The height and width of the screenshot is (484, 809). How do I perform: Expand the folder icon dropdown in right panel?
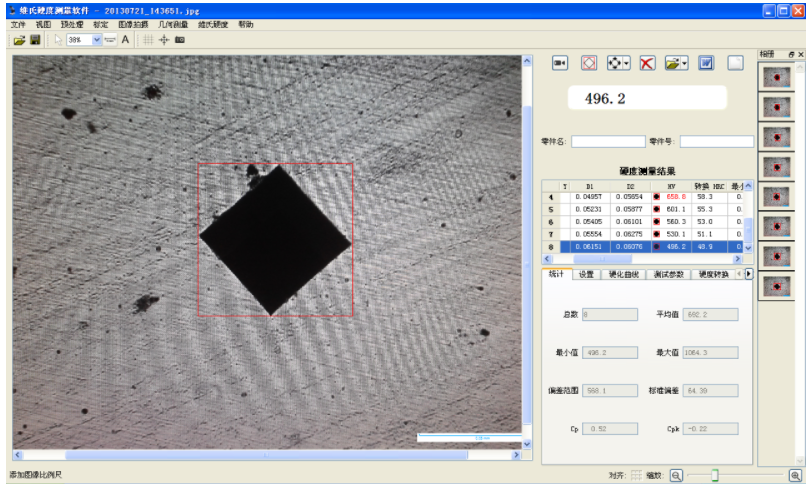pos(685,63)
